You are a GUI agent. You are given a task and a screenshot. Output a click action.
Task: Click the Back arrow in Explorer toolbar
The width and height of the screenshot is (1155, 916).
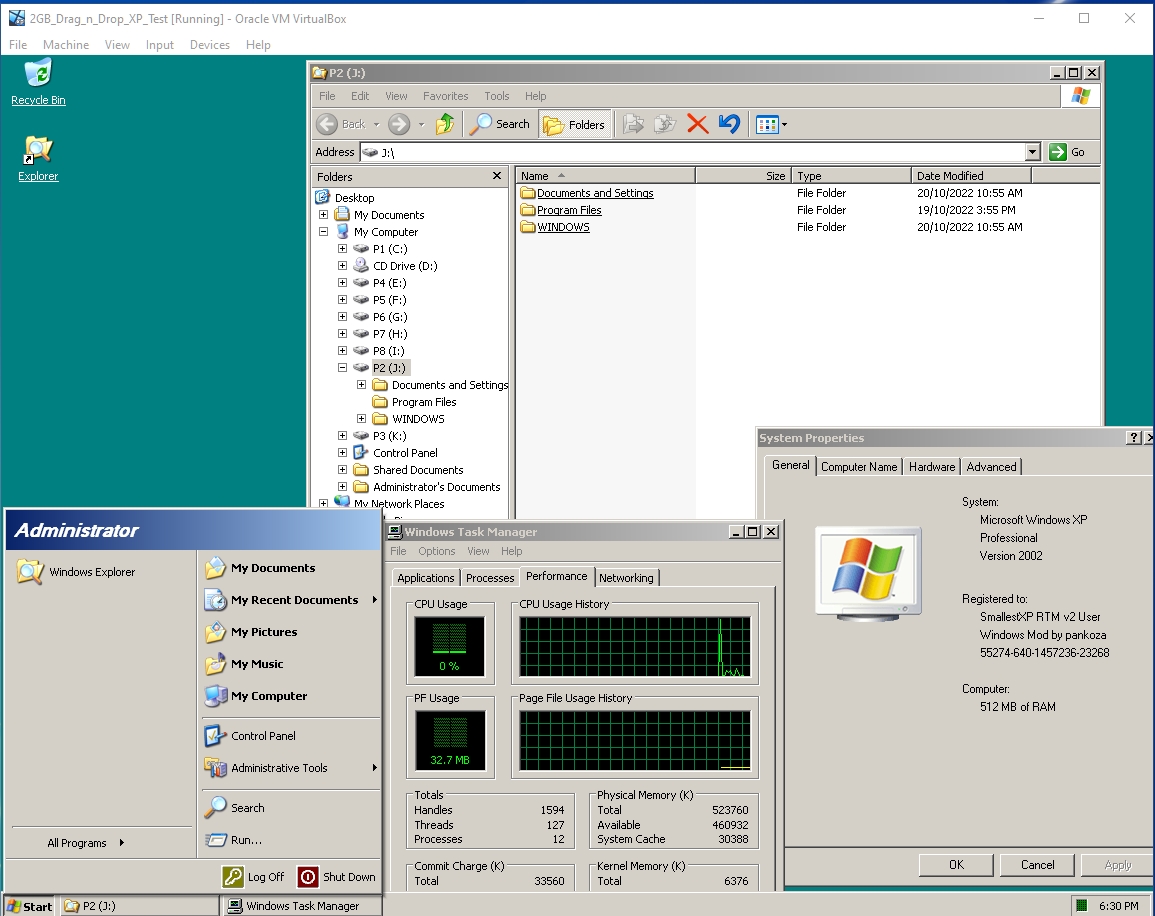[328, 124]
